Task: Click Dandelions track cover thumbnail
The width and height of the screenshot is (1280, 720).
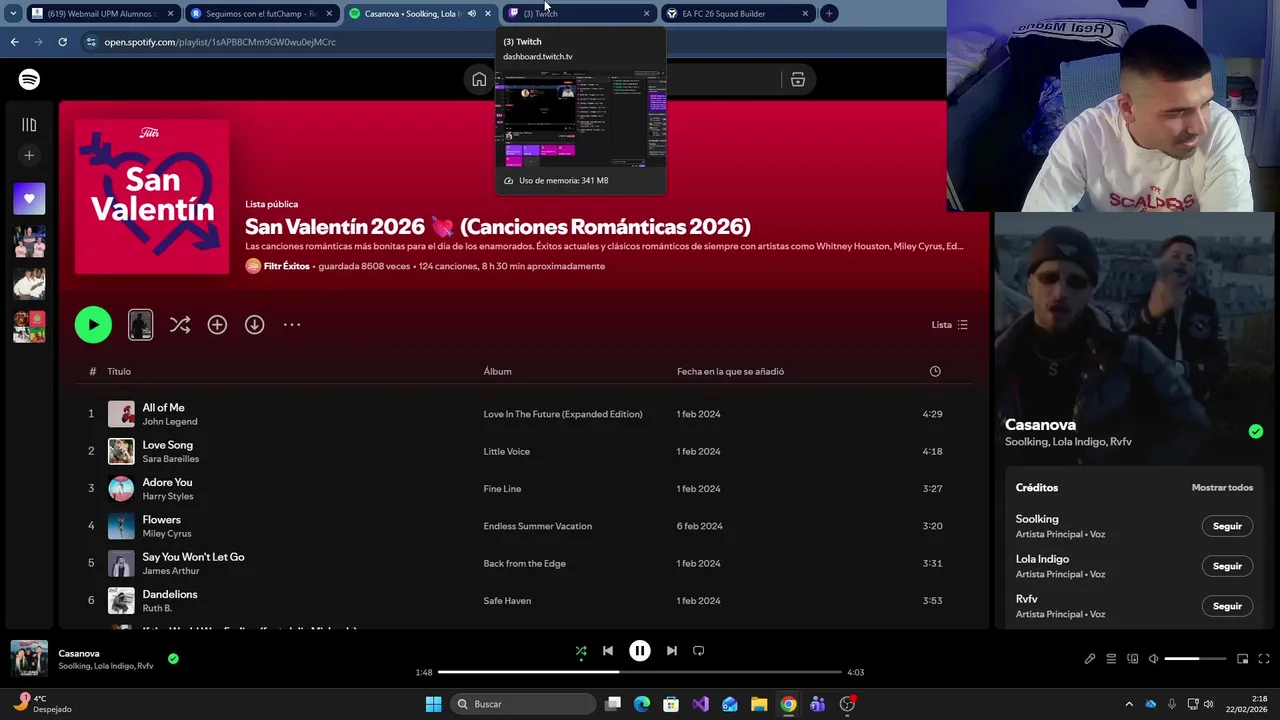Action: (121, 600)
